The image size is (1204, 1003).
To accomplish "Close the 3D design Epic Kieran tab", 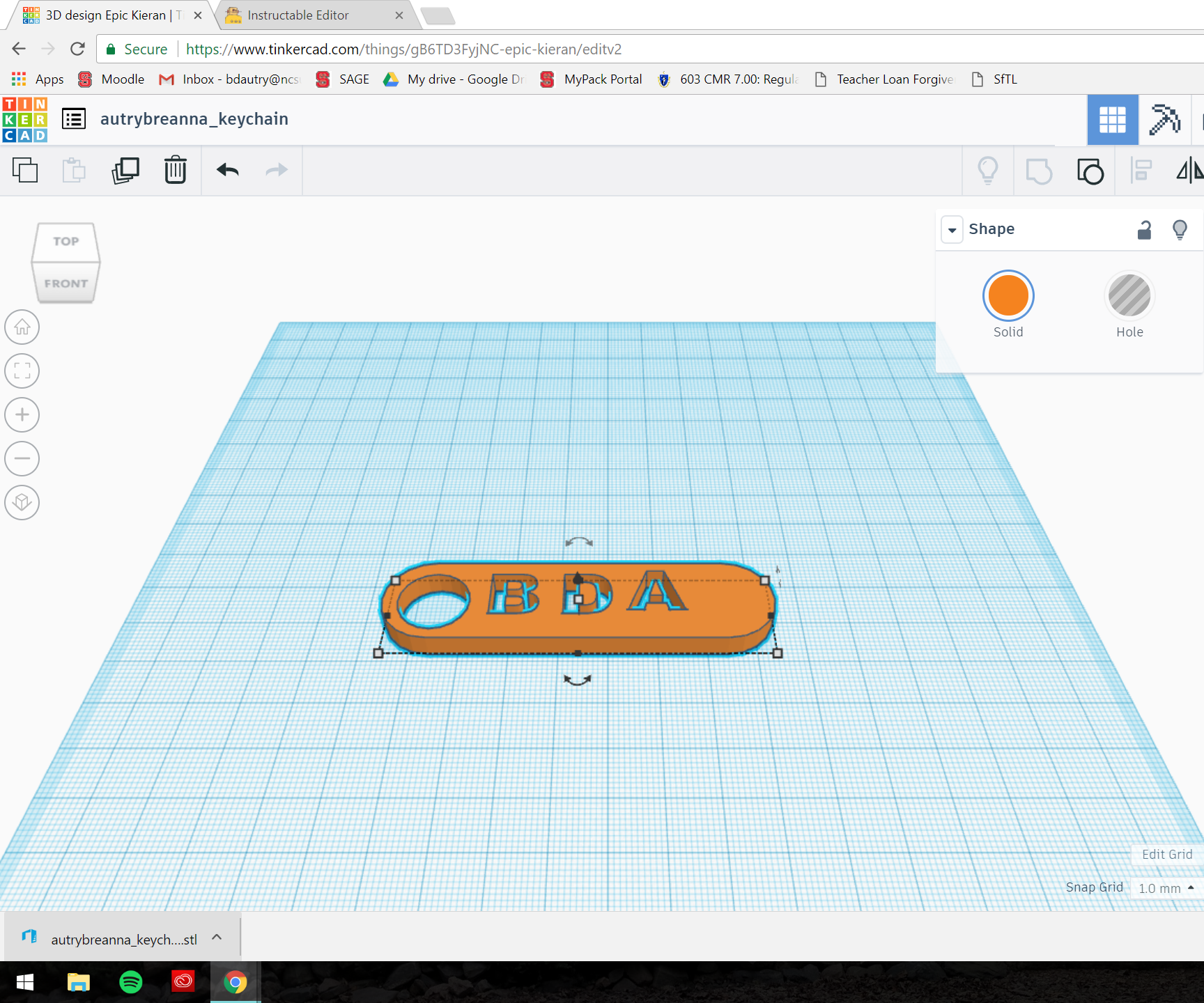I will point(198,15).
